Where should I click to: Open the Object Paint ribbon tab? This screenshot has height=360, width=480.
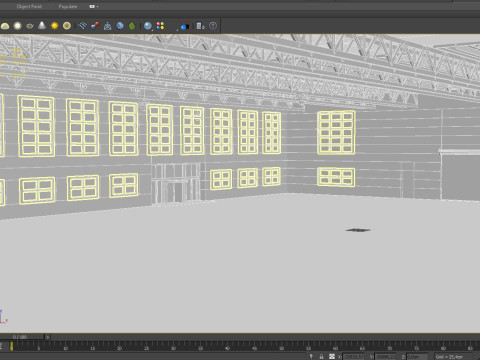(29, 6)
